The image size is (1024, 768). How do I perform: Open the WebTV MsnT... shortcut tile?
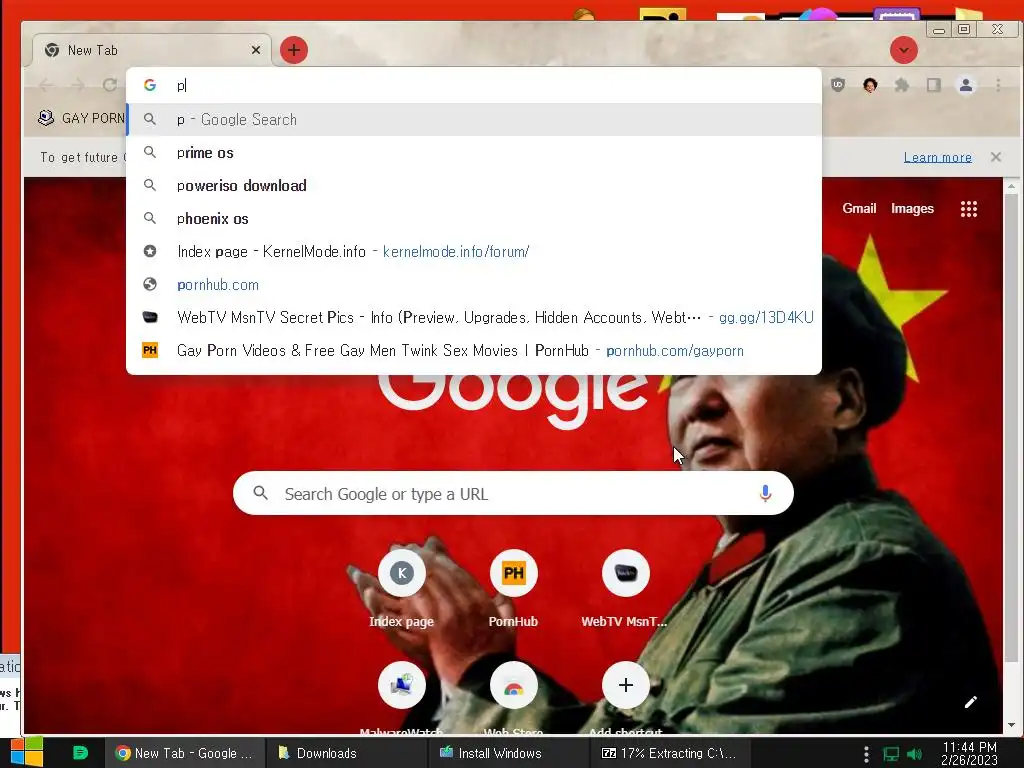625,588
